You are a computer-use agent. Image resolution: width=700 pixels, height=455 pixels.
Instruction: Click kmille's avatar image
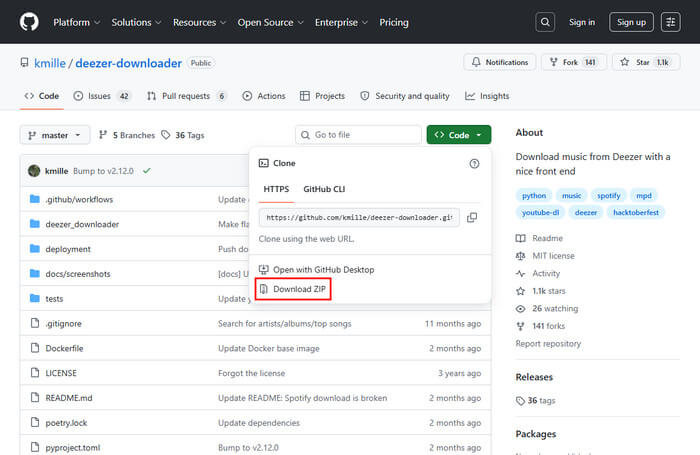tap(34, 171)
